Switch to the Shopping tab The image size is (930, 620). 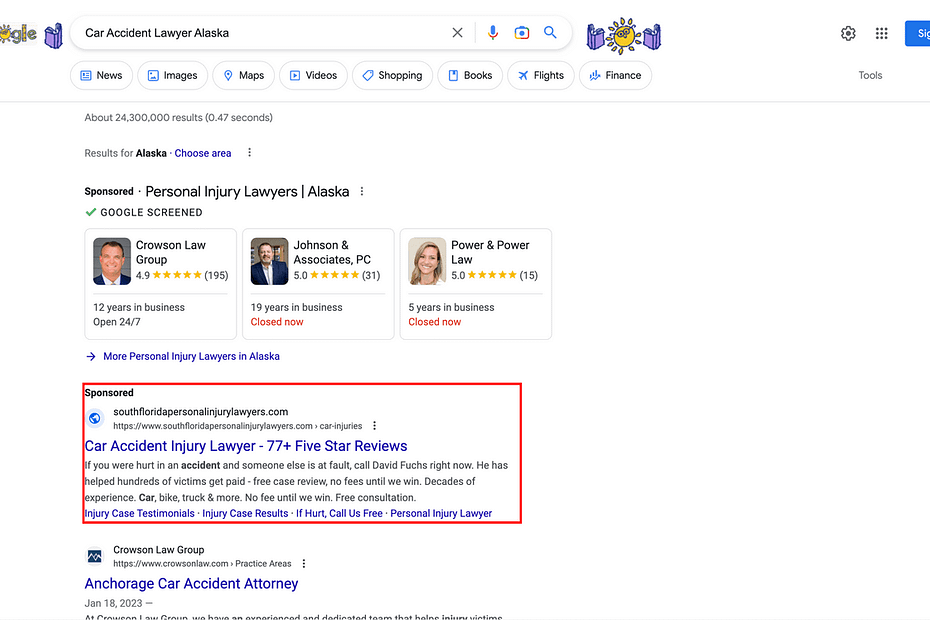pyautogui.click(x=393, y=75)
